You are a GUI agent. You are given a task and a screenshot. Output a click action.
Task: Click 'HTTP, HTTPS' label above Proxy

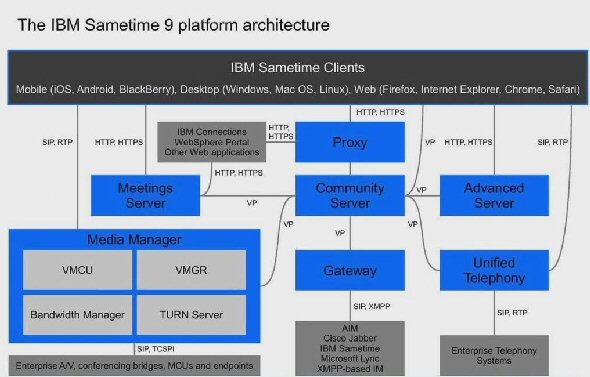(x=380, y=112)
